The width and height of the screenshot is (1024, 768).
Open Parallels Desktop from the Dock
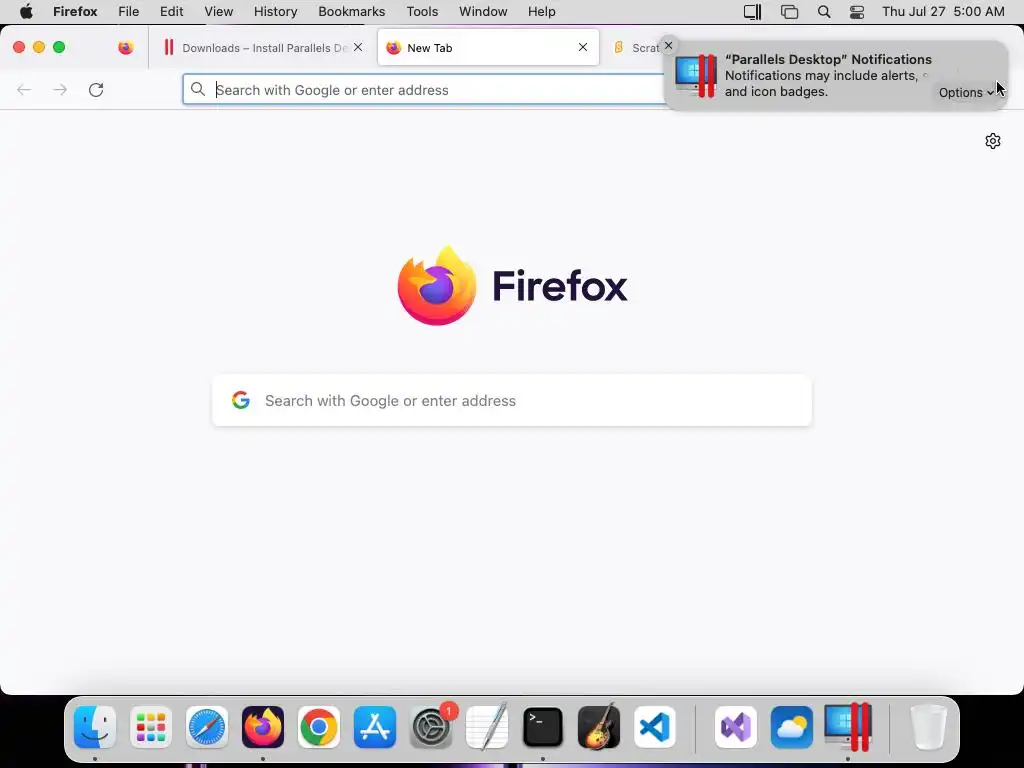pos(848,727)
